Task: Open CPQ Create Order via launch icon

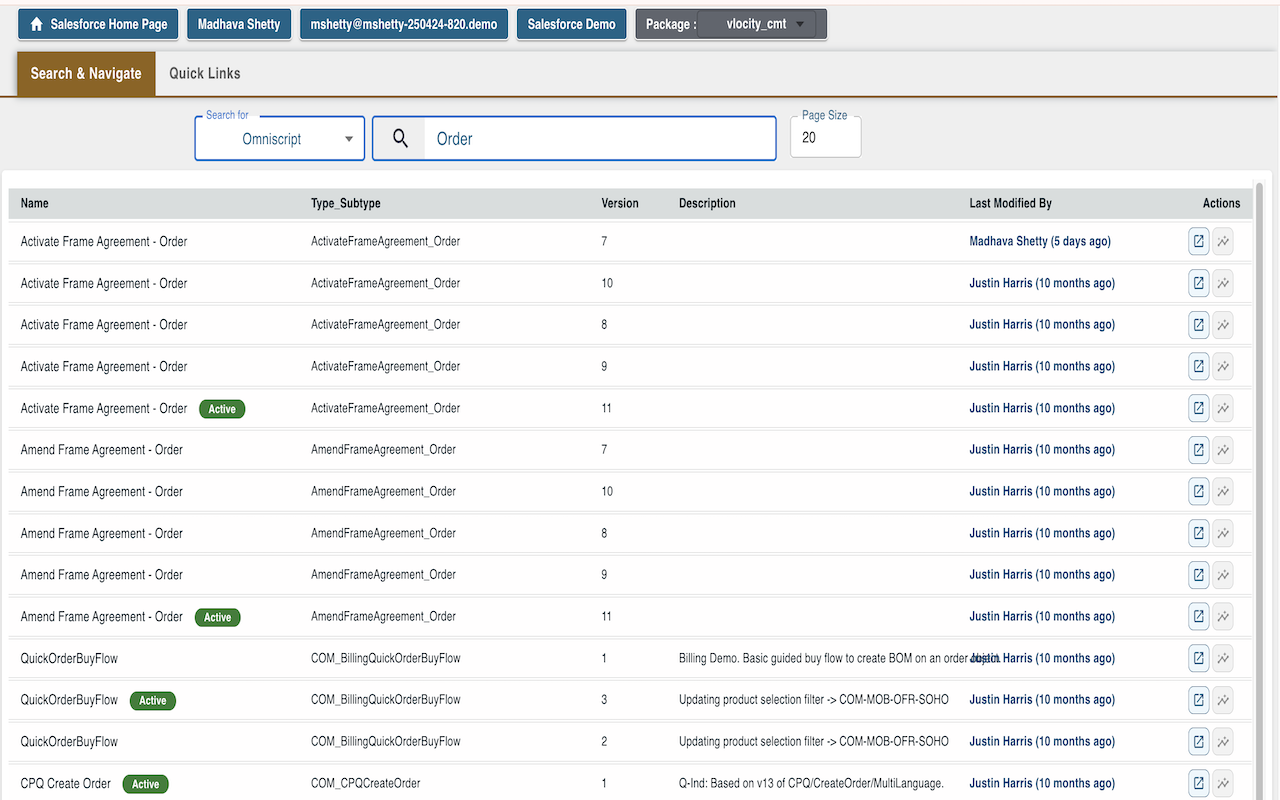Action: pos(1198,783)
